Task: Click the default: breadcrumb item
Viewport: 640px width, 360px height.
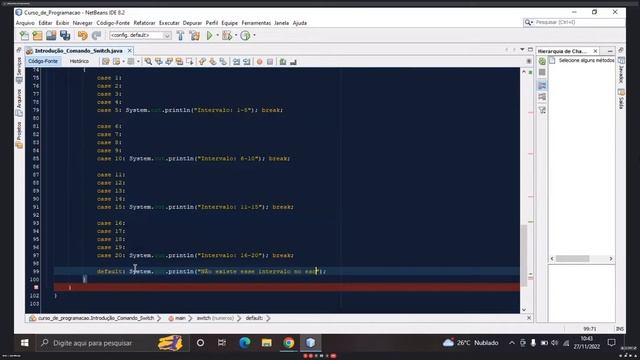Action: coord(254,318)
